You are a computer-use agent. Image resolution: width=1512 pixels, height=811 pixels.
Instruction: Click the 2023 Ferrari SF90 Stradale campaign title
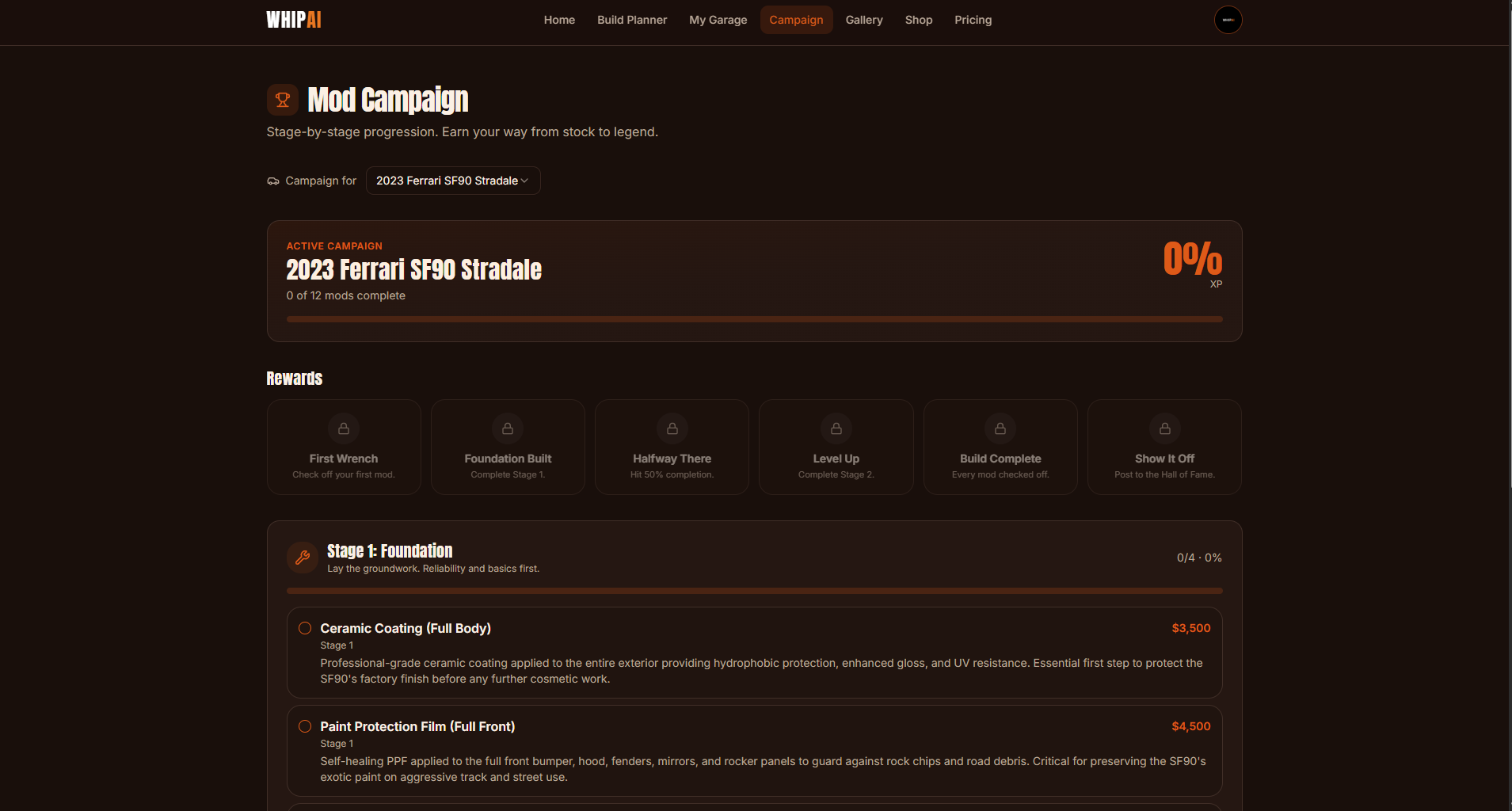point(414,269)
